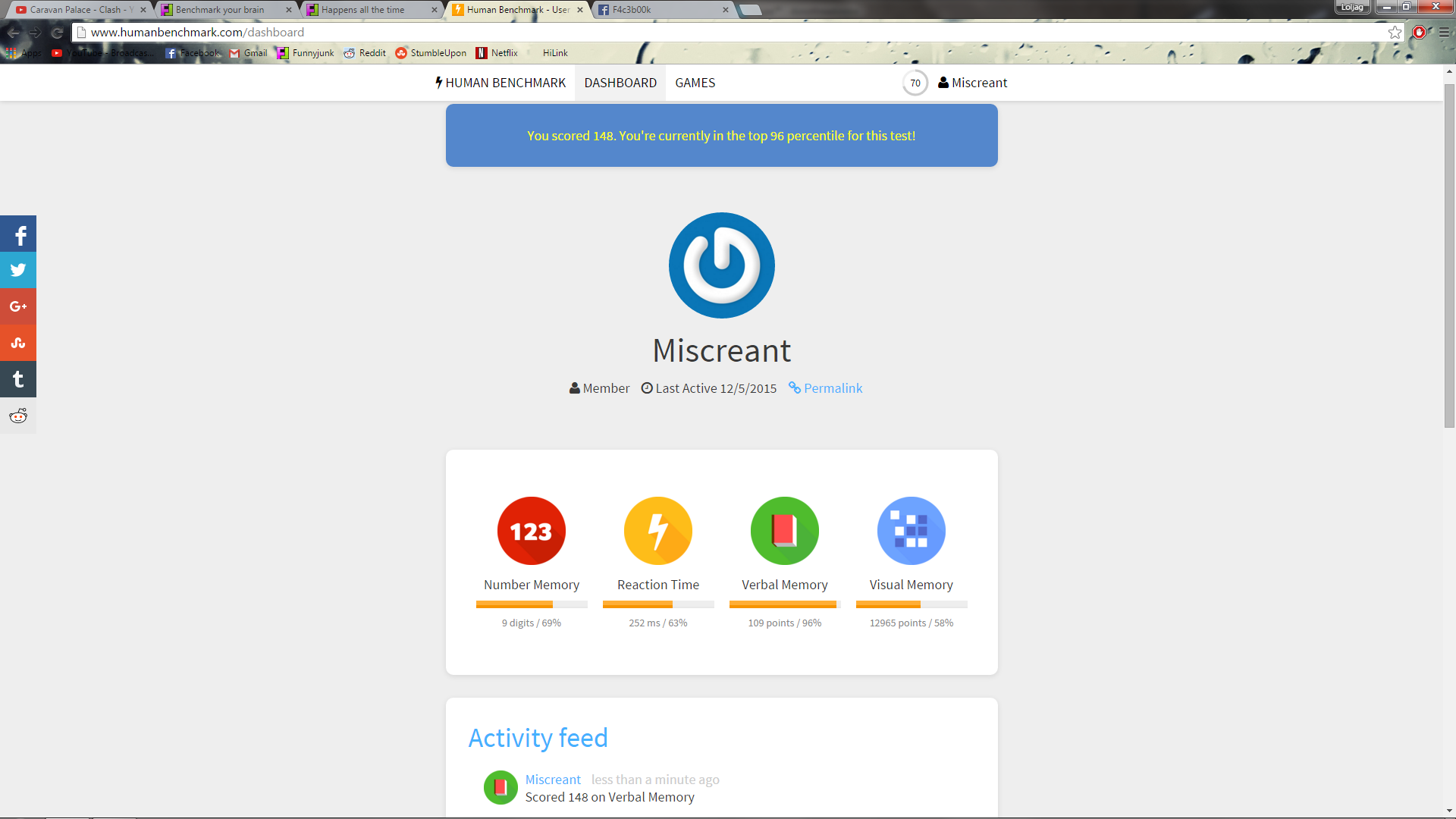Open the Number Memory test icon
Image resolution: width=1456 pixels, height=819 pixels.
(x=531, y=531)
